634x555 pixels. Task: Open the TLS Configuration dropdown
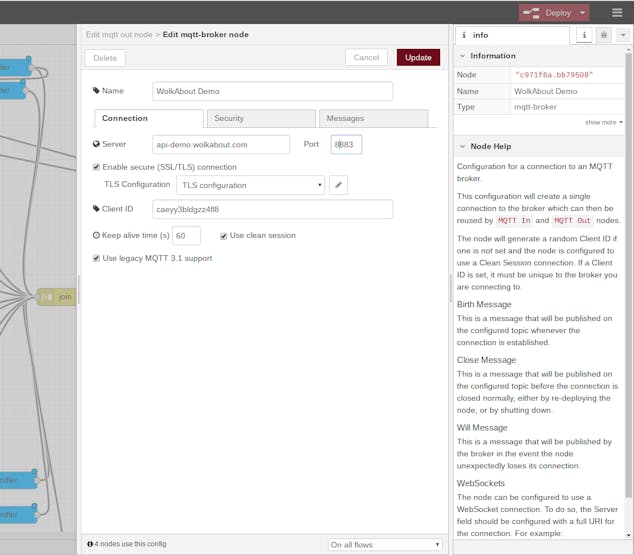click(x=250, y=185)
